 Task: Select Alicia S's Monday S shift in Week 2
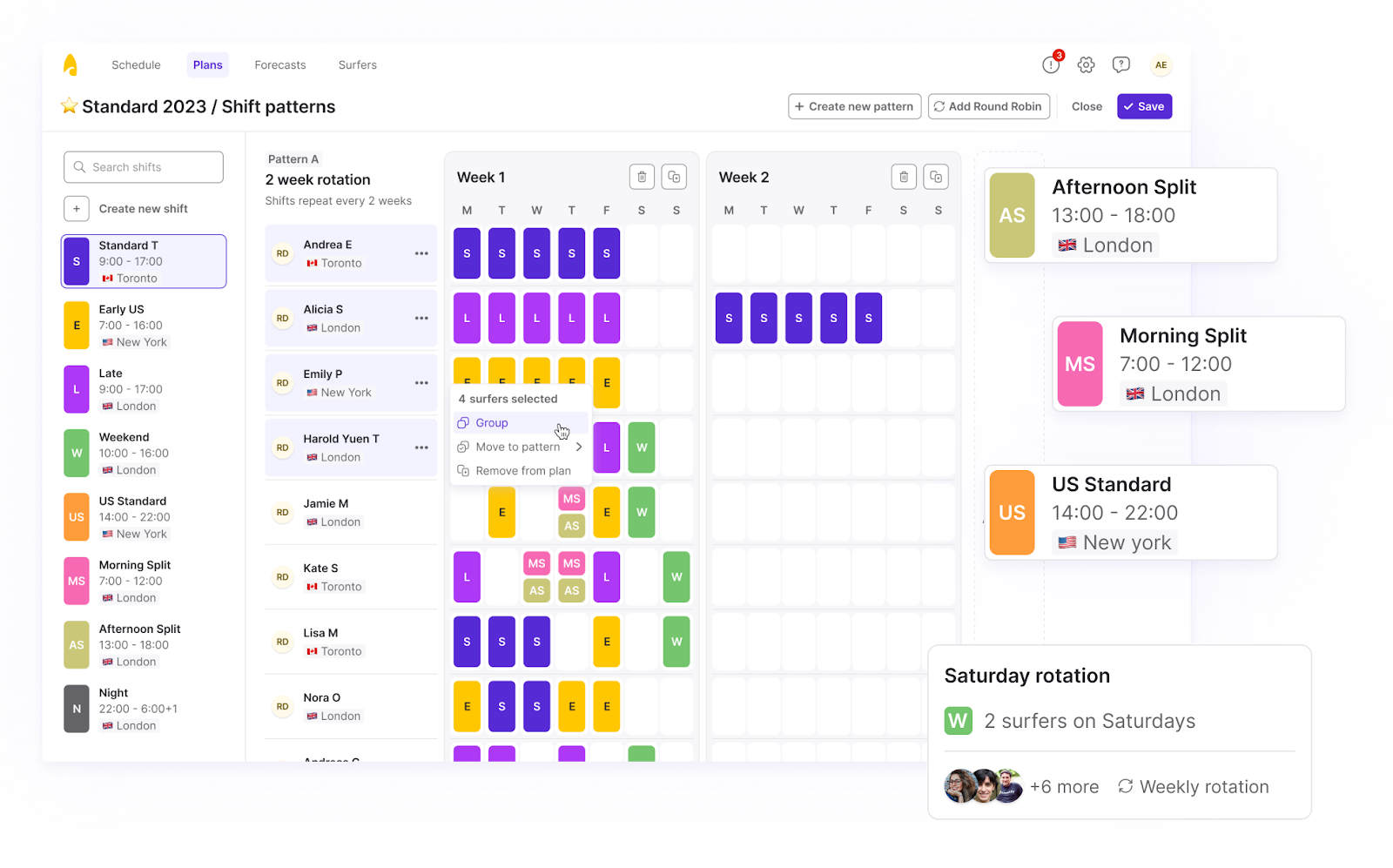(729, 318)
